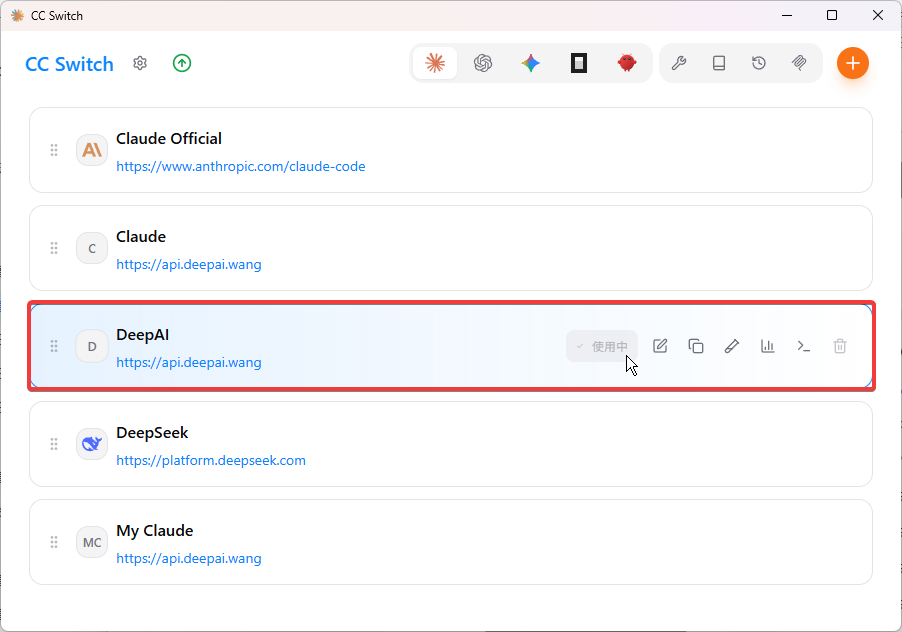This screenshot has width=902, height=632.
Task: Close the CC Switch window
Action: click(x=878, y=16)
